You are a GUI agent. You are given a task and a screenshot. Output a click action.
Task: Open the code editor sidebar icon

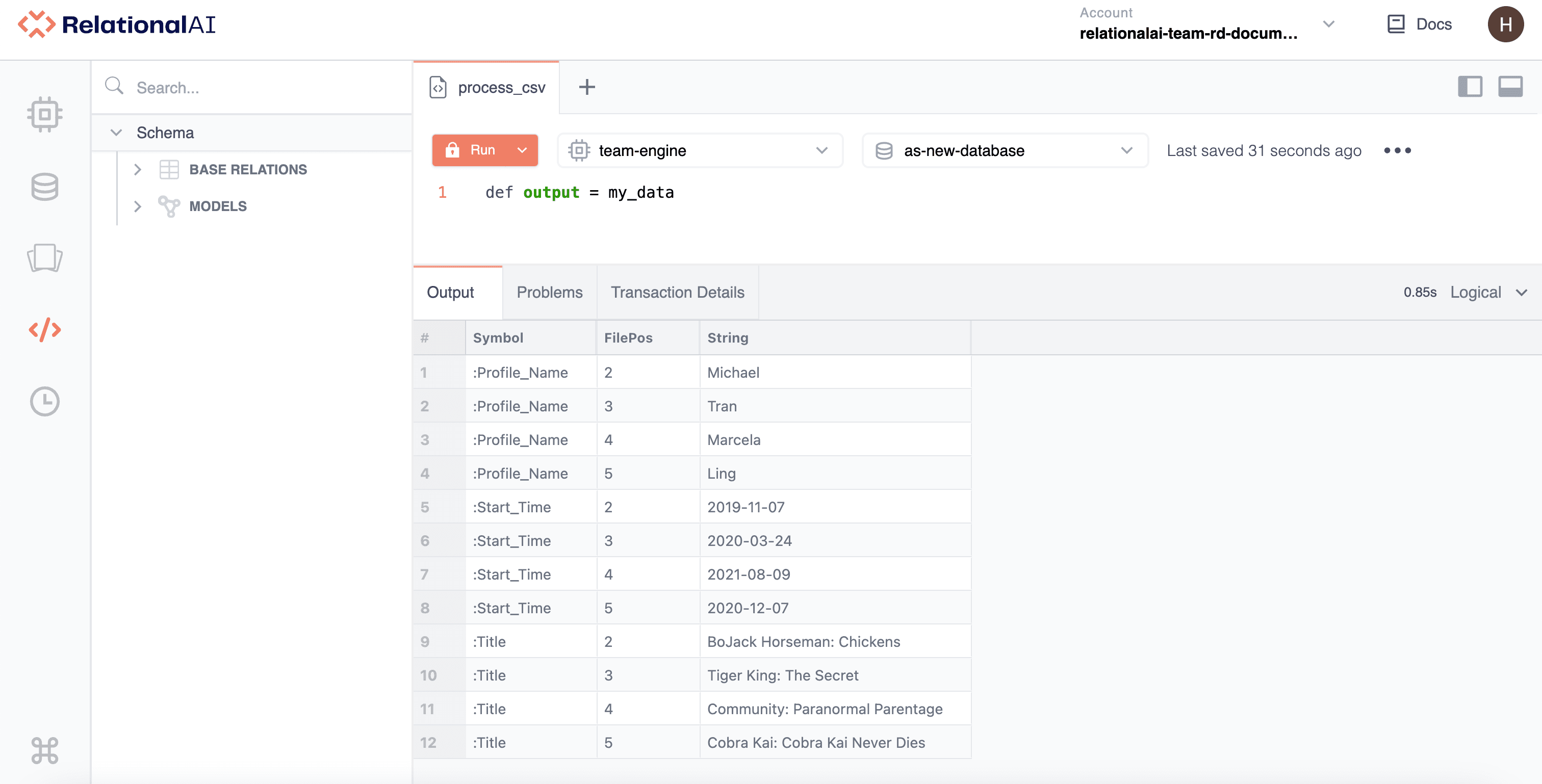click(45, 330)
